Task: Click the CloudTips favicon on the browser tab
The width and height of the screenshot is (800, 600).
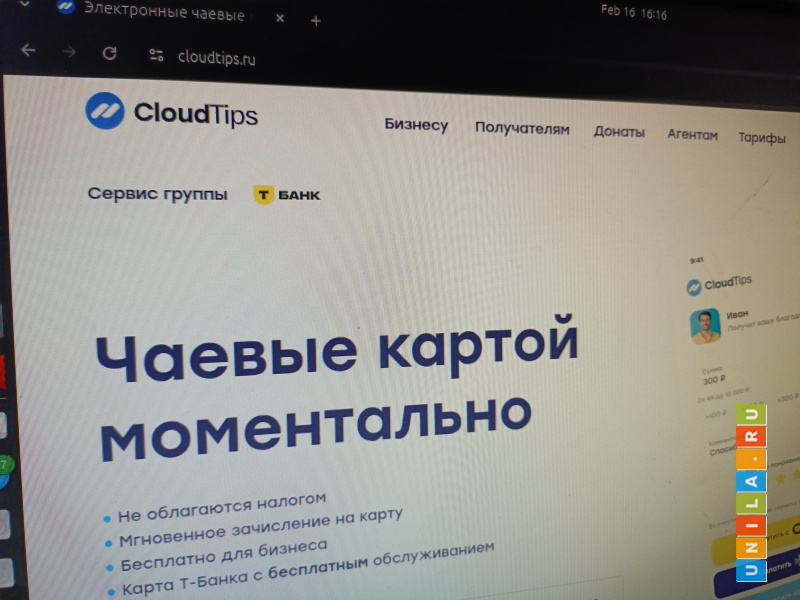Action: [66, 7]
